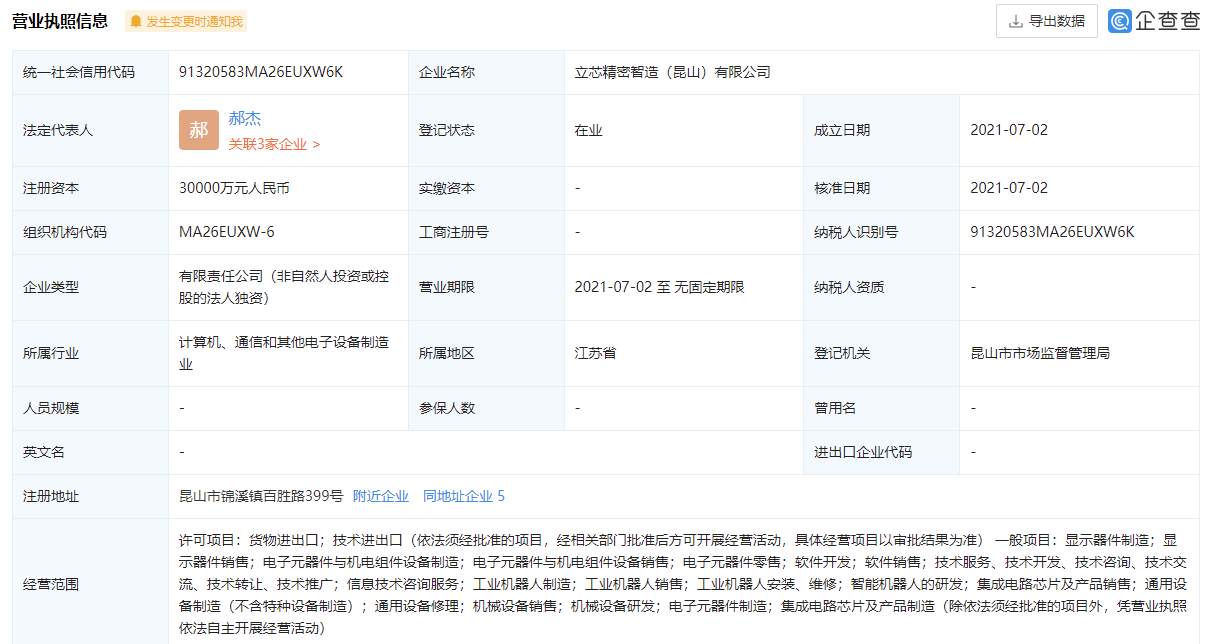Click the bell icon on the notification badge

click(x=137, y=20)
